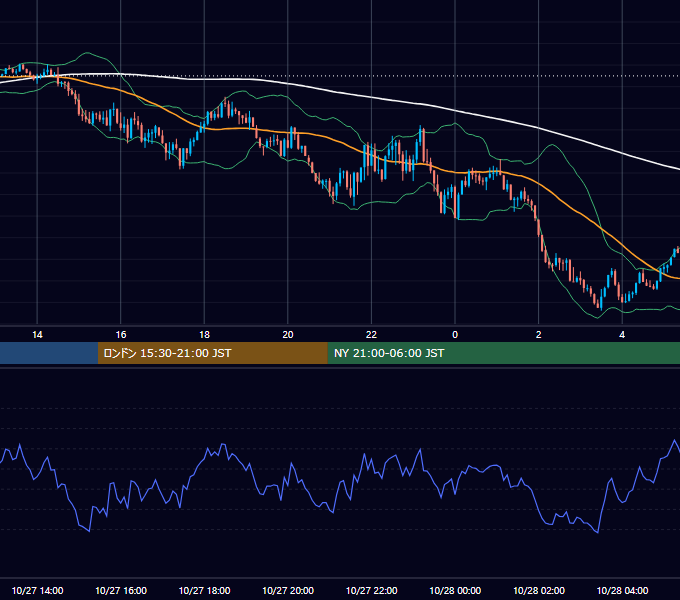Screen dimensions: 680x600
Task: Click the NY 21:00-06:00 JST session bar
Action: tap(503, 353)
